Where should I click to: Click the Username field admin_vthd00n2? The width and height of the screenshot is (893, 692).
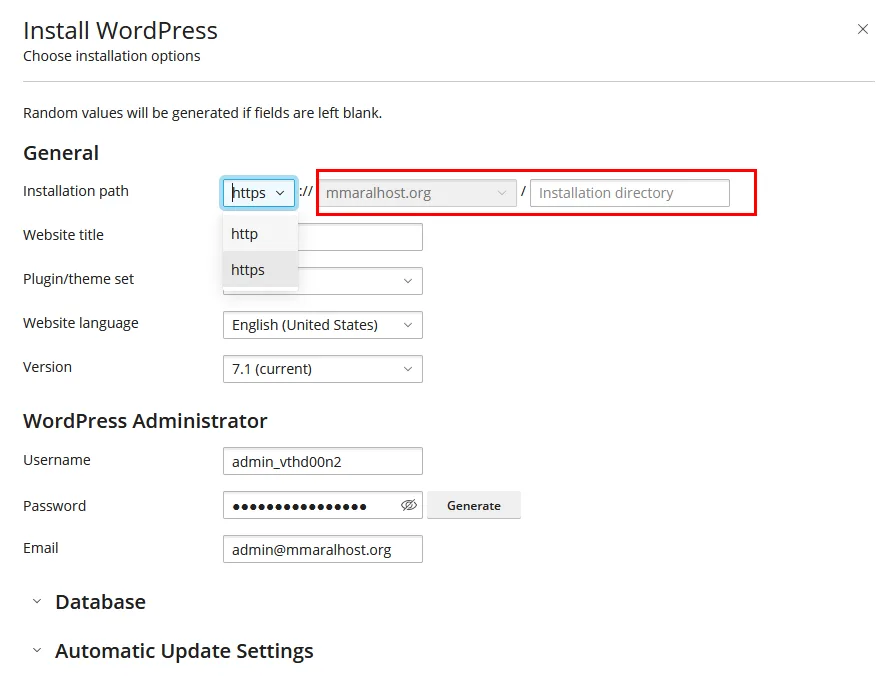[322, 461]
